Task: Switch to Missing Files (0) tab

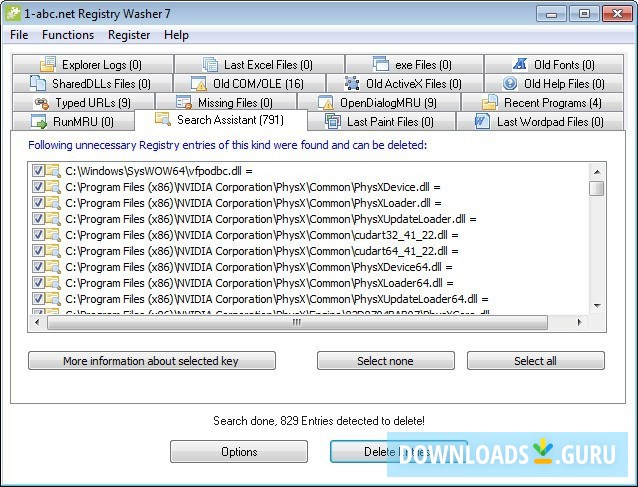Action: click(x=226, y=103)
